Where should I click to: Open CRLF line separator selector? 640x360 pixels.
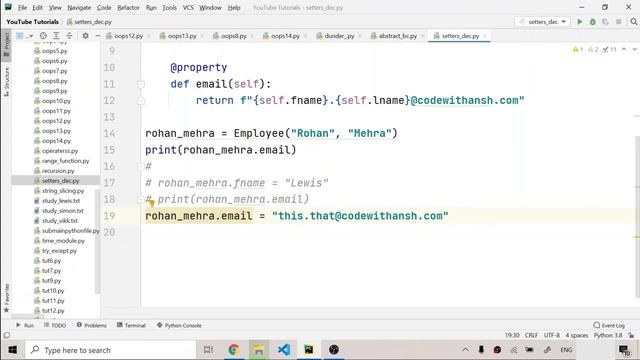pos(531,335)
